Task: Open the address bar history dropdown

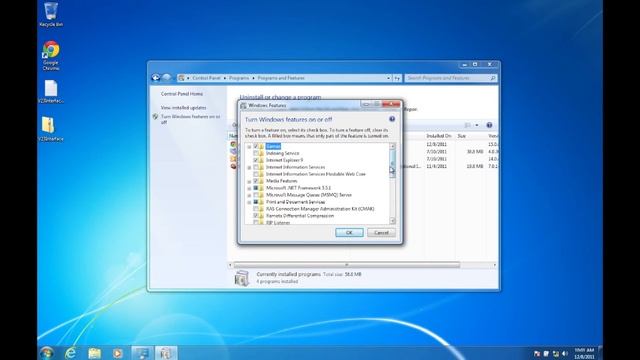Action: (388, 78)
